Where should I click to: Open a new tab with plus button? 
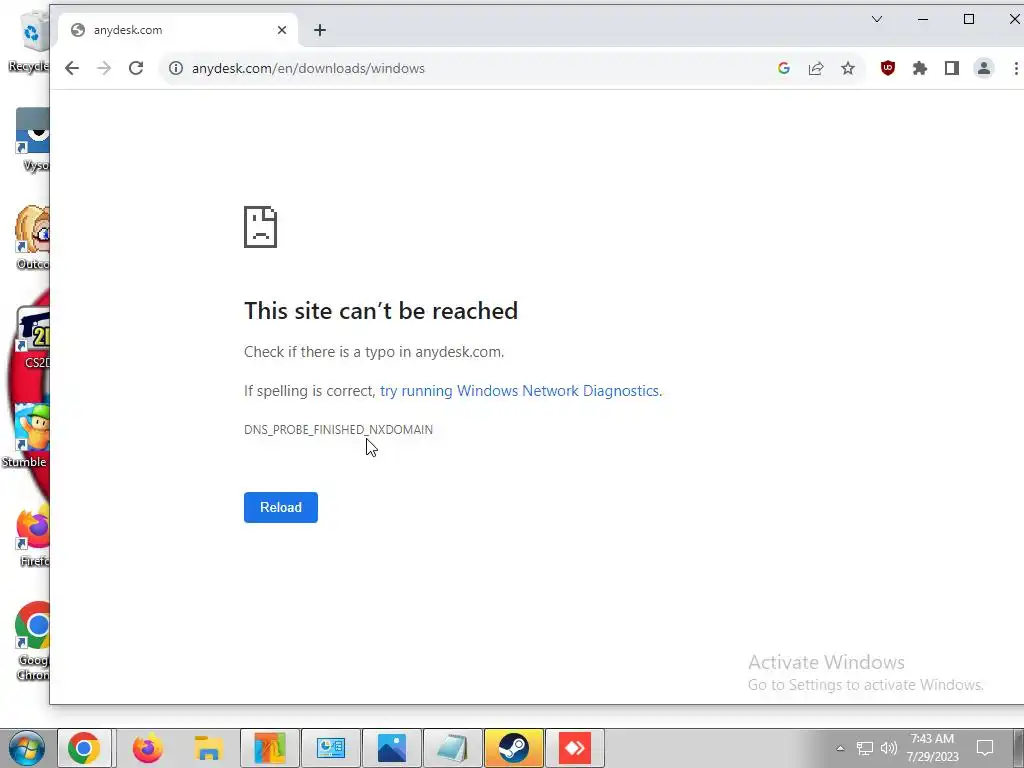pos(319,30)
